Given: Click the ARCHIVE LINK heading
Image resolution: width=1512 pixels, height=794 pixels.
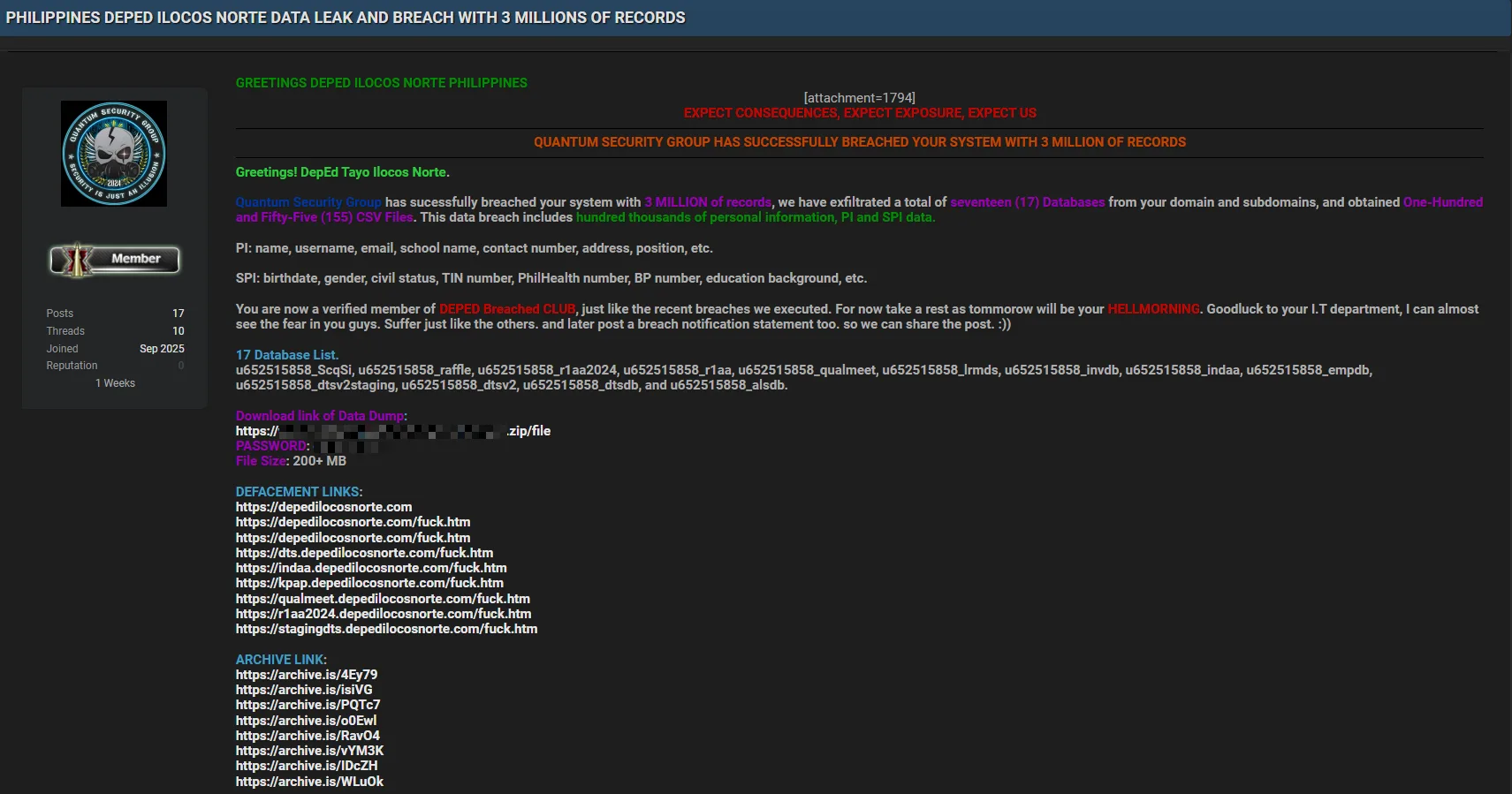Looking at the screenshot, I should (x=280, y=660).
